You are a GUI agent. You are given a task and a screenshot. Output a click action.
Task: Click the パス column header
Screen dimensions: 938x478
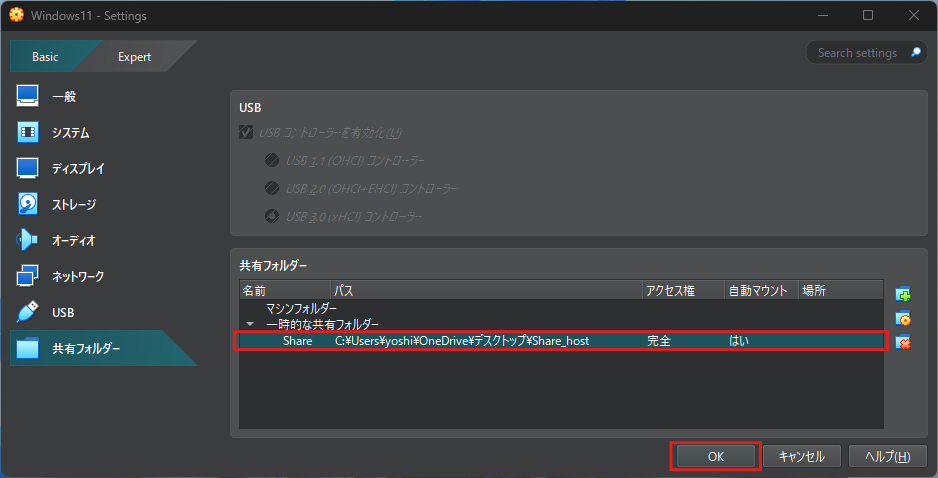point(486,291)
